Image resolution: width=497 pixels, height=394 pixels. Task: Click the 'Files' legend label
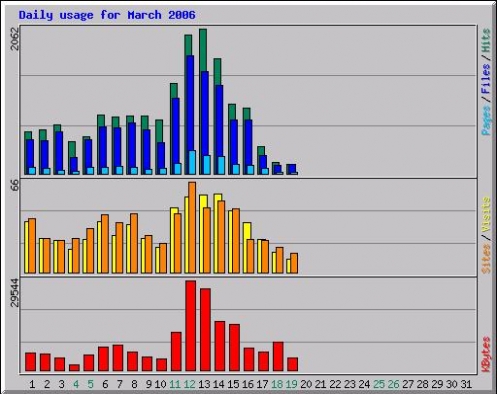[486, 79]
